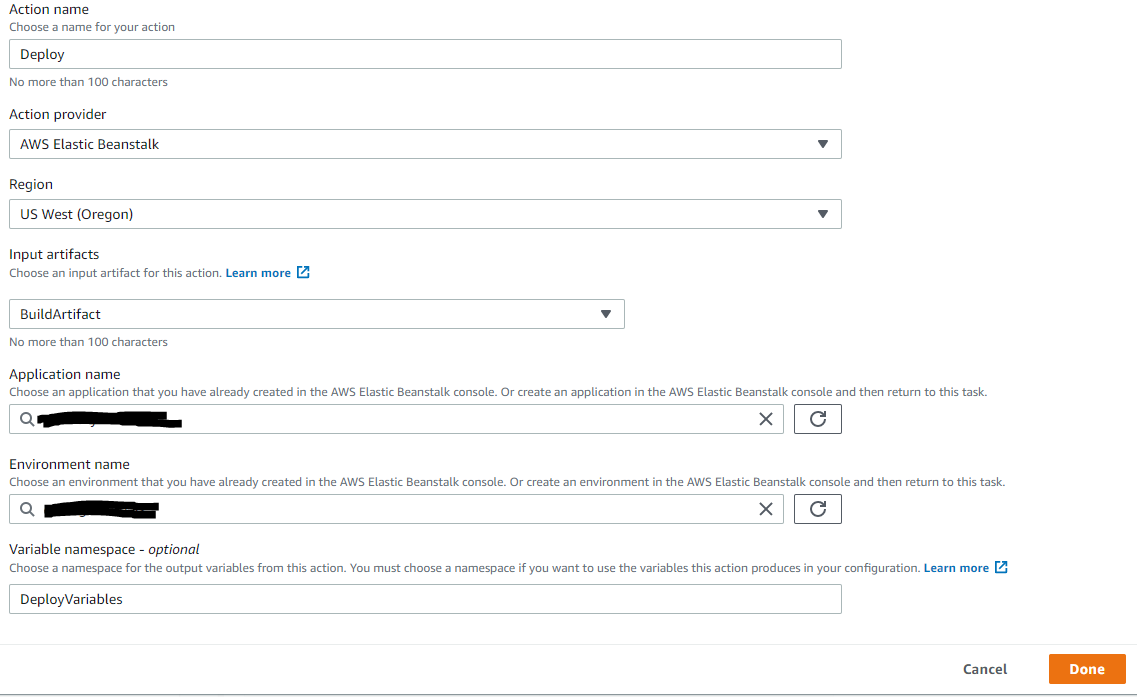Focus the Variable namespace field DeployVariables
Image resolution: width=1137 pixels, height=697 pixels.
(x=425, y=599)
